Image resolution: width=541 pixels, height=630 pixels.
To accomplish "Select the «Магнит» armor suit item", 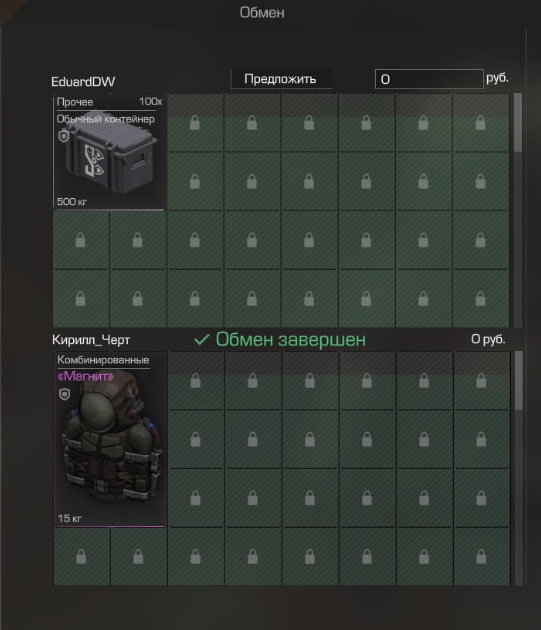I will pyautogui.click(x=110, y=439).
